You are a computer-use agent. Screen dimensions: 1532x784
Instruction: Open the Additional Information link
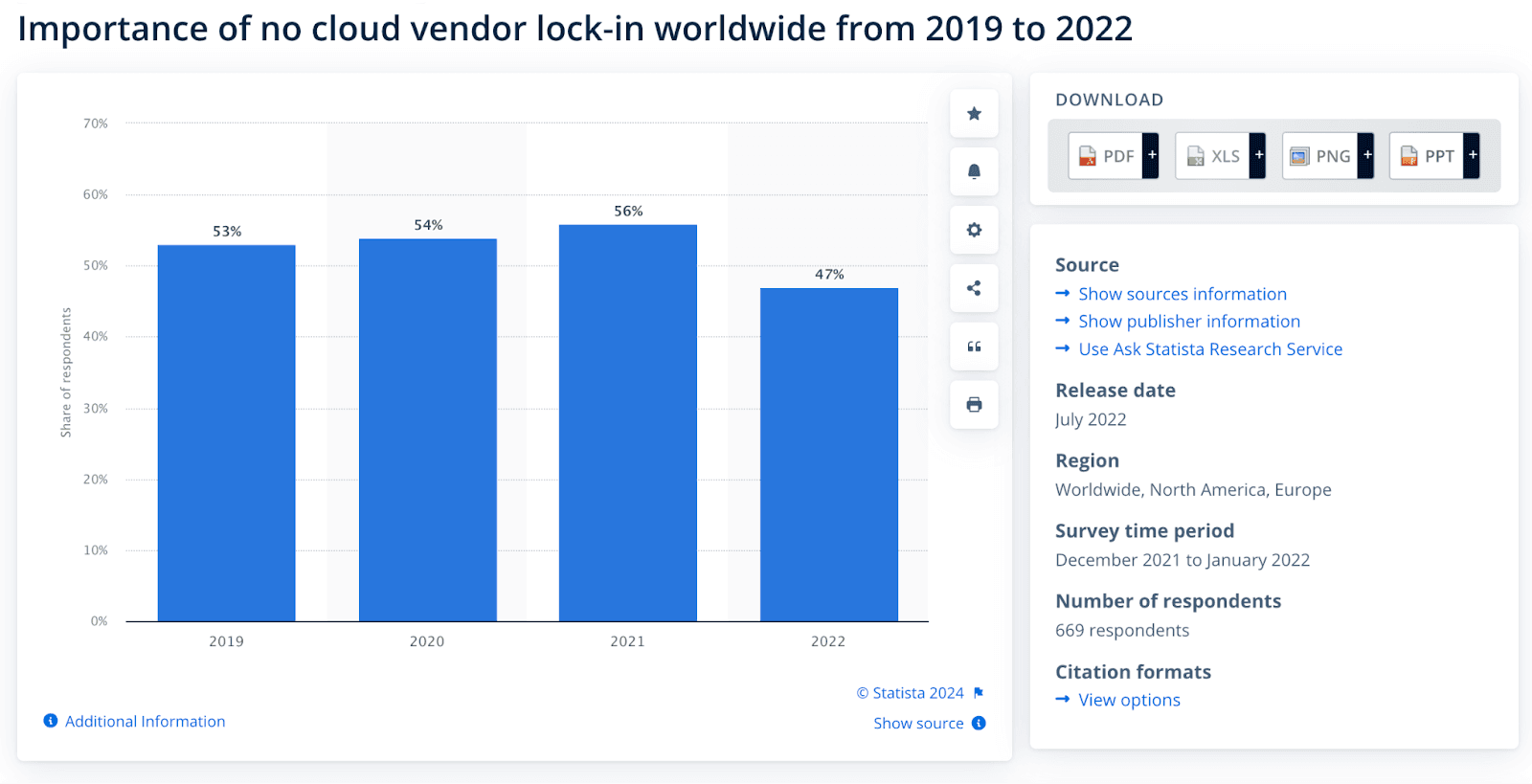[x=146, y=721]
